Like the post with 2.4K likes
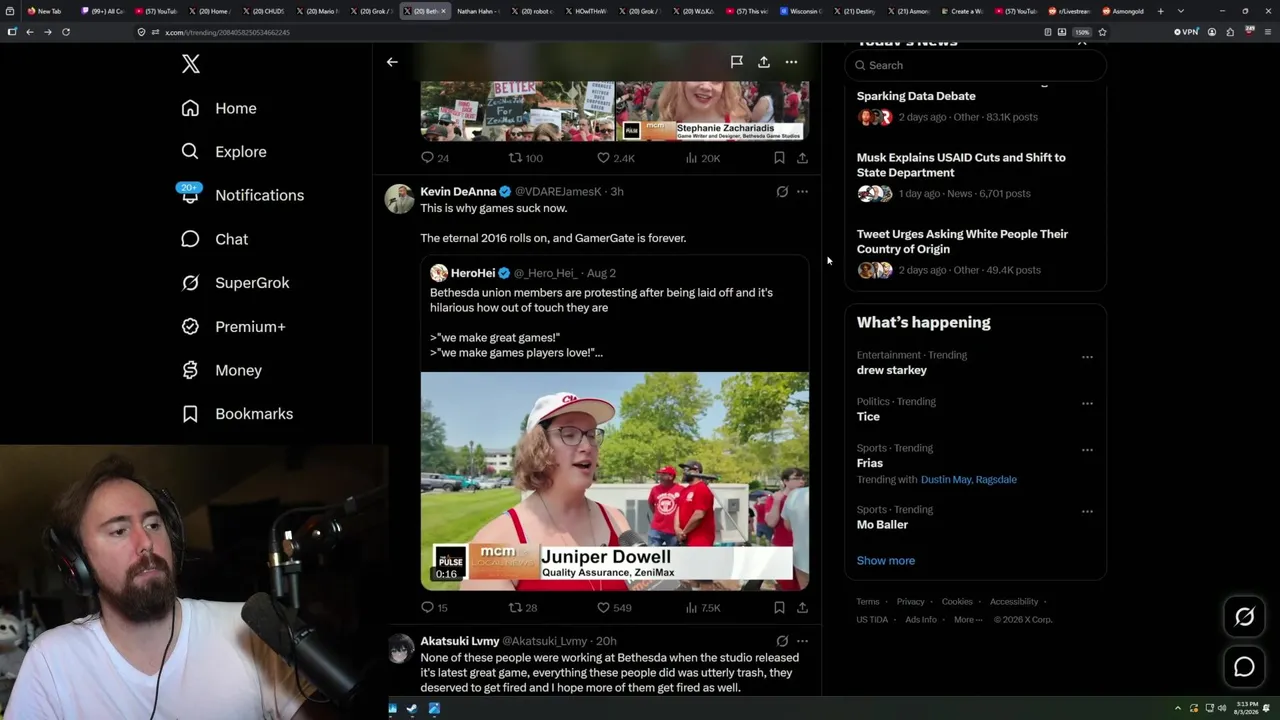The height and width of the screenshot is (720, 1280). point(616,158)
